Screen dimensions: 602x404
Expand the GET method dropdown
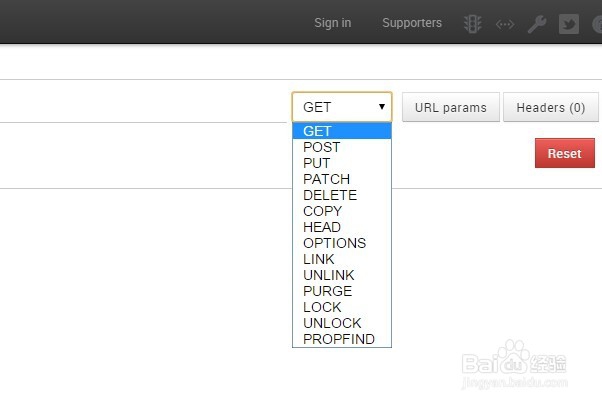(341, 107)
